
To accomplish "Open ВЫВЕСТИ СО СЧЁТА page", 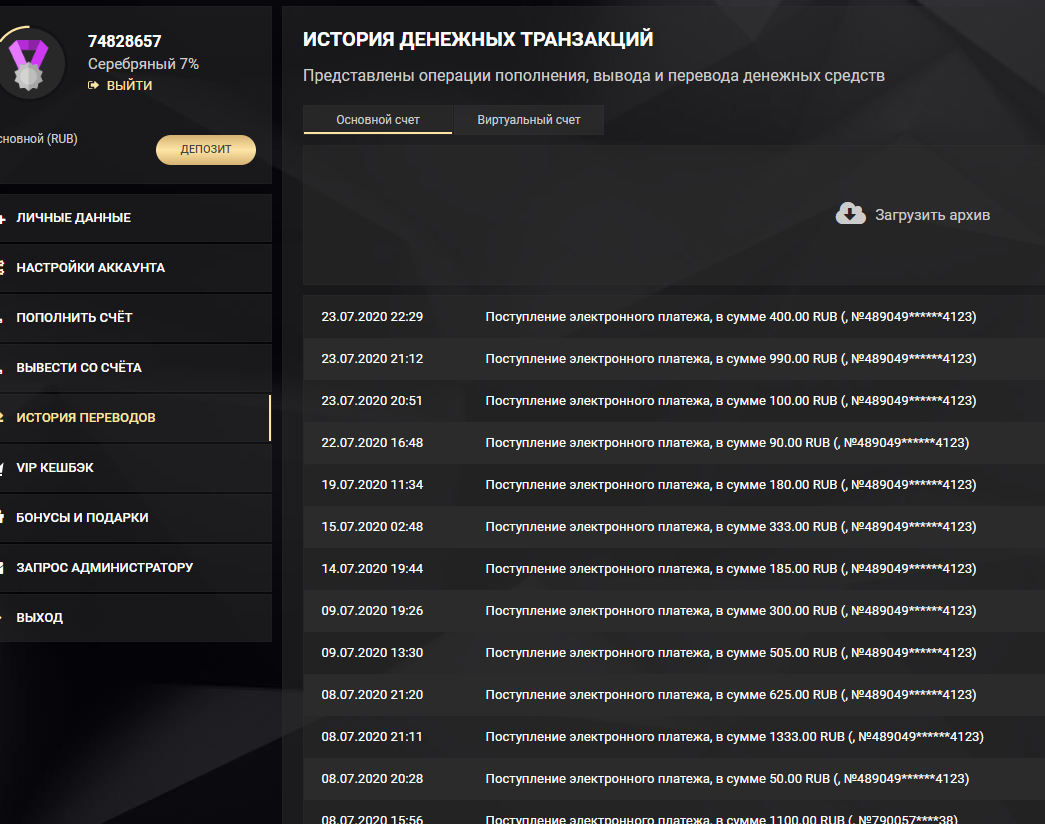I will (79, 368).
